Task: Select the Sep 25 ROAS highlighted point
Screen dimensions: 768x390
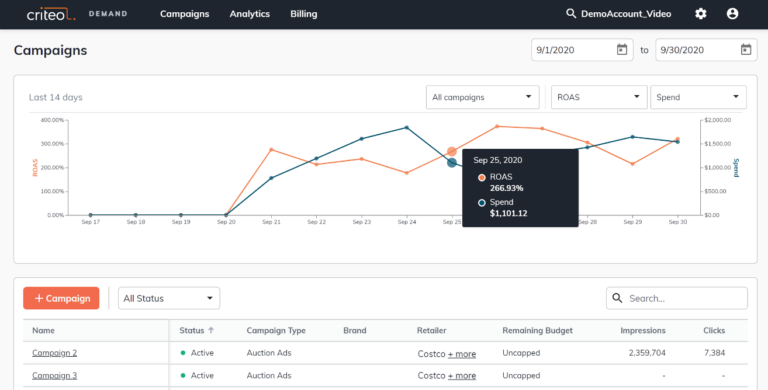Action: pyautogui.click(x=452, y=151)
